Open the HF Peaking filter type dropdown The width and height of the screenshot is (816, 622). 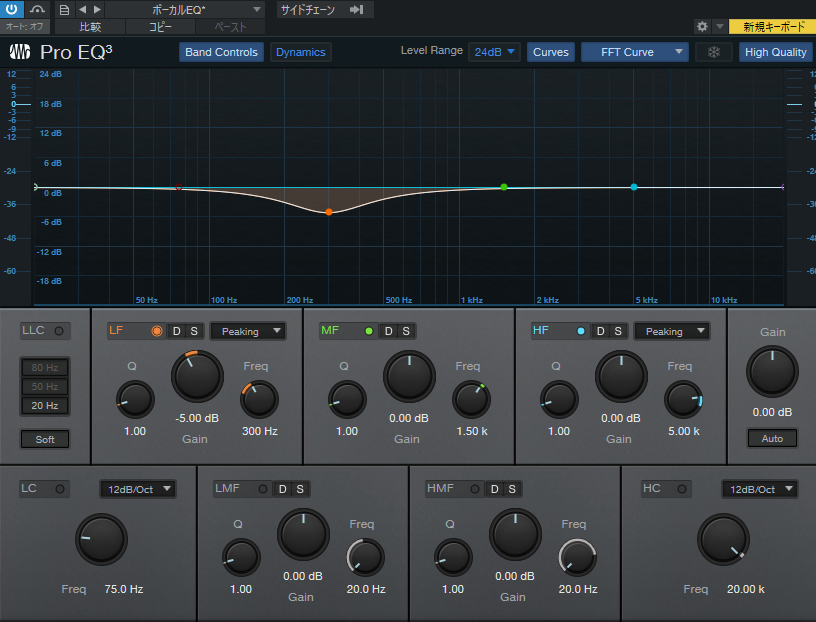point(672,331)
